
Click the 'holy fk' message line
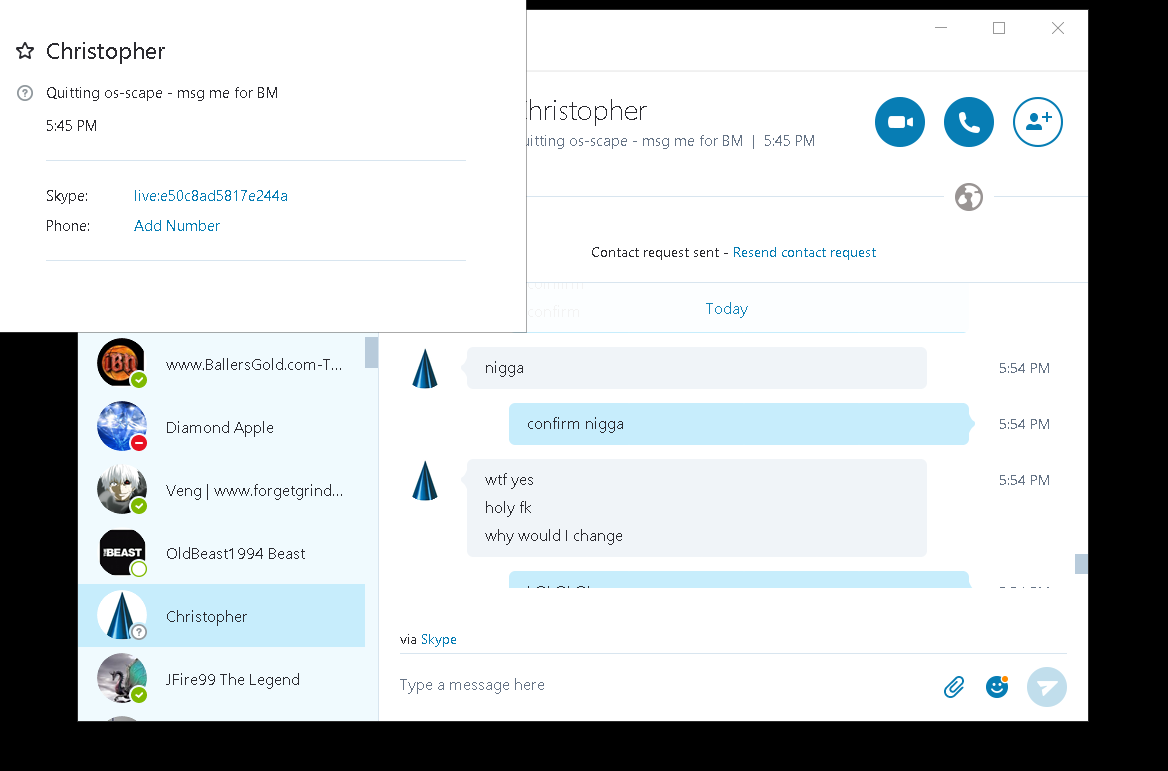coord(508,508)
